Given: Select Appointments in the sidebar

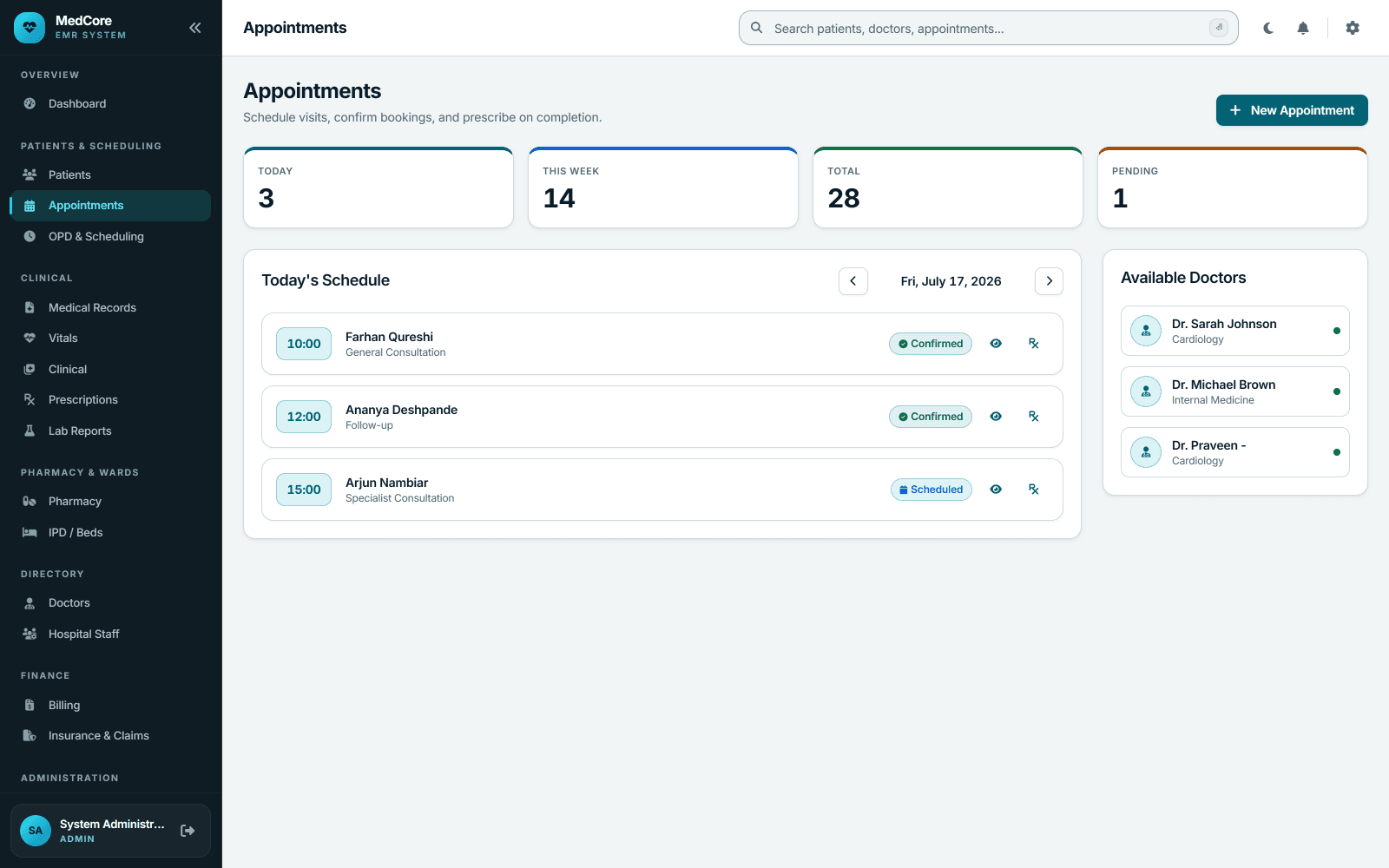Looking at the screenshot, I should click(x=110, y=206).
